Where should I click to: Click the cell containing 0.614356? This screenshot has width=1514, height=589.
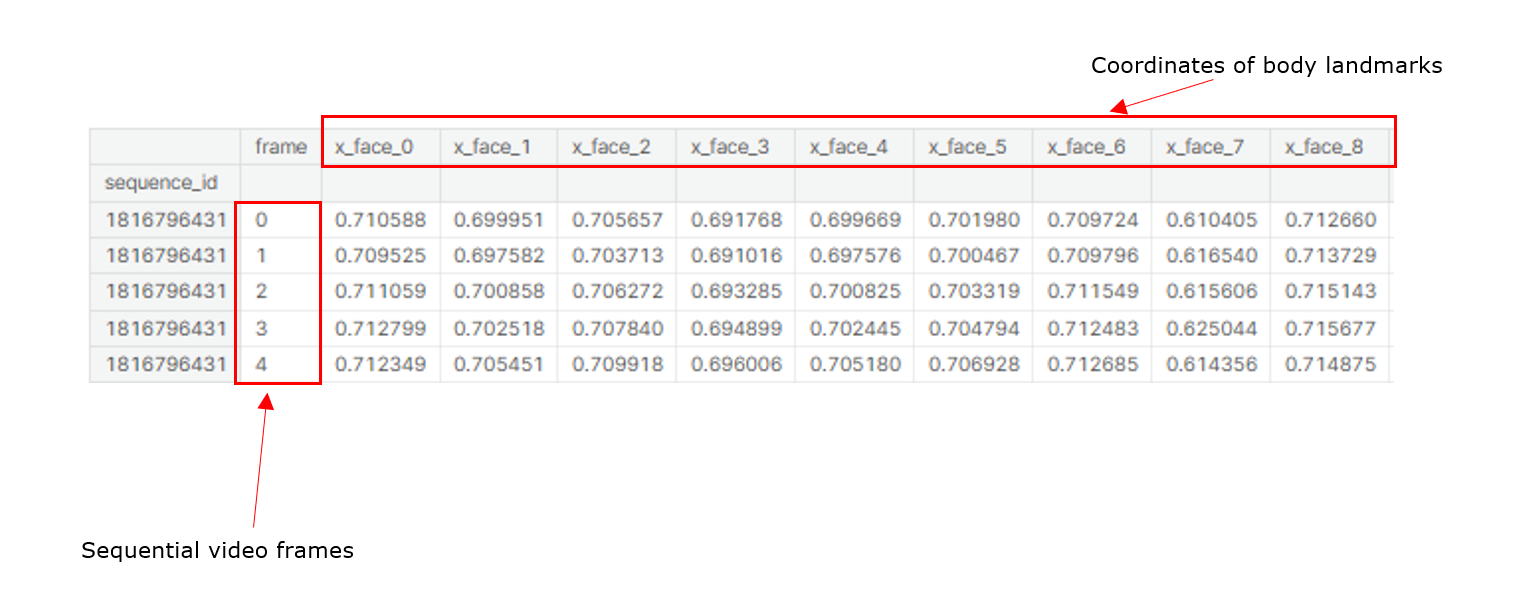click(x=1213, y=364)
